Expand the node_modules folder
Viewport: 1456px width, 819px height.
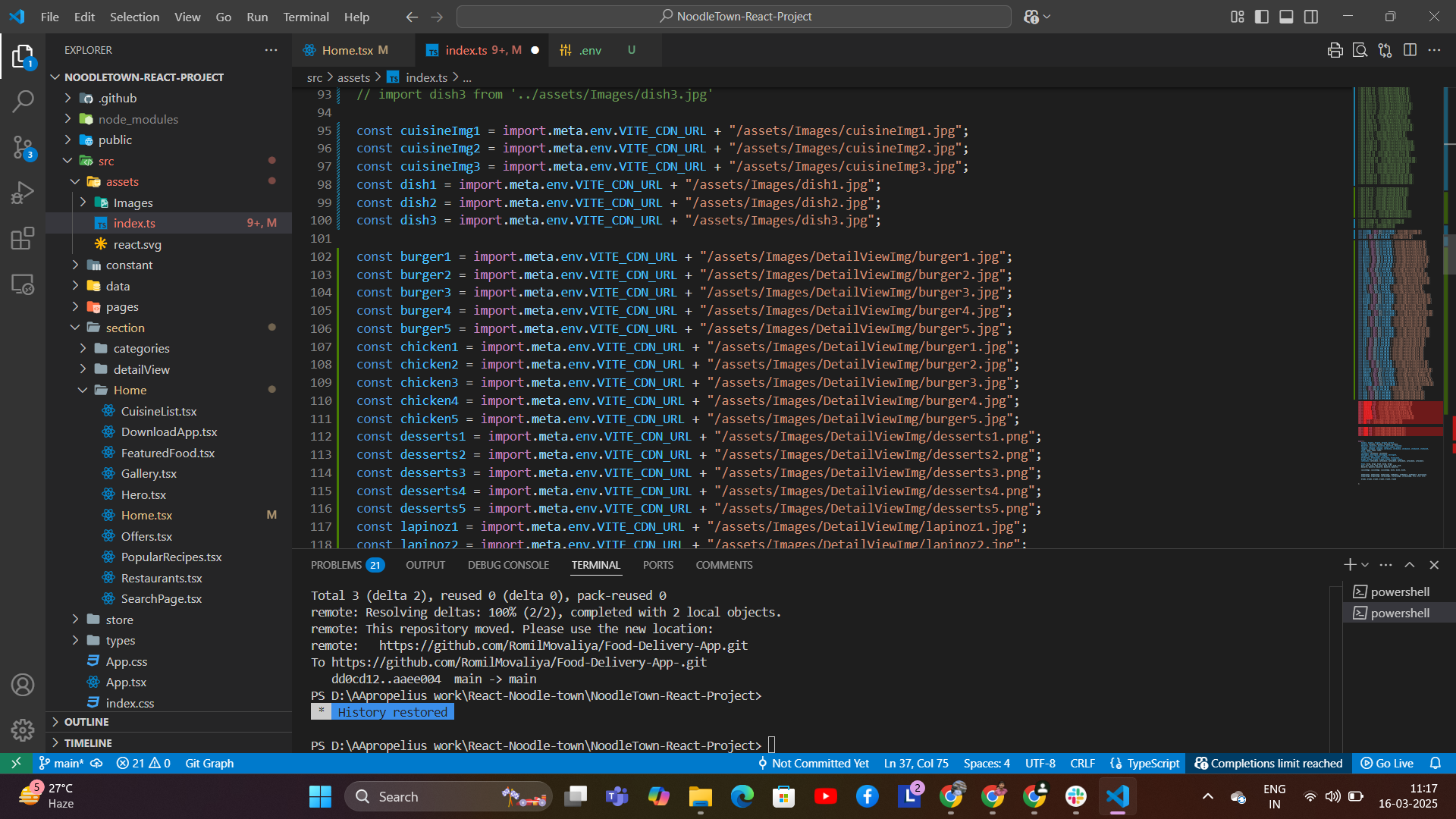(x=168, y=119)
